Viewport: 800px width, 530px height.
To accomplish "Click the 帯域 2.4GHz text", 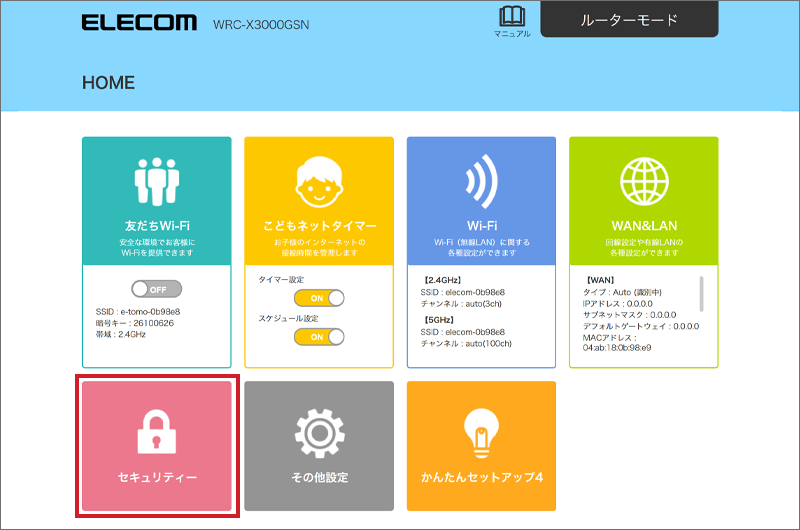I will pyautogui.click(x=120, y=334).
